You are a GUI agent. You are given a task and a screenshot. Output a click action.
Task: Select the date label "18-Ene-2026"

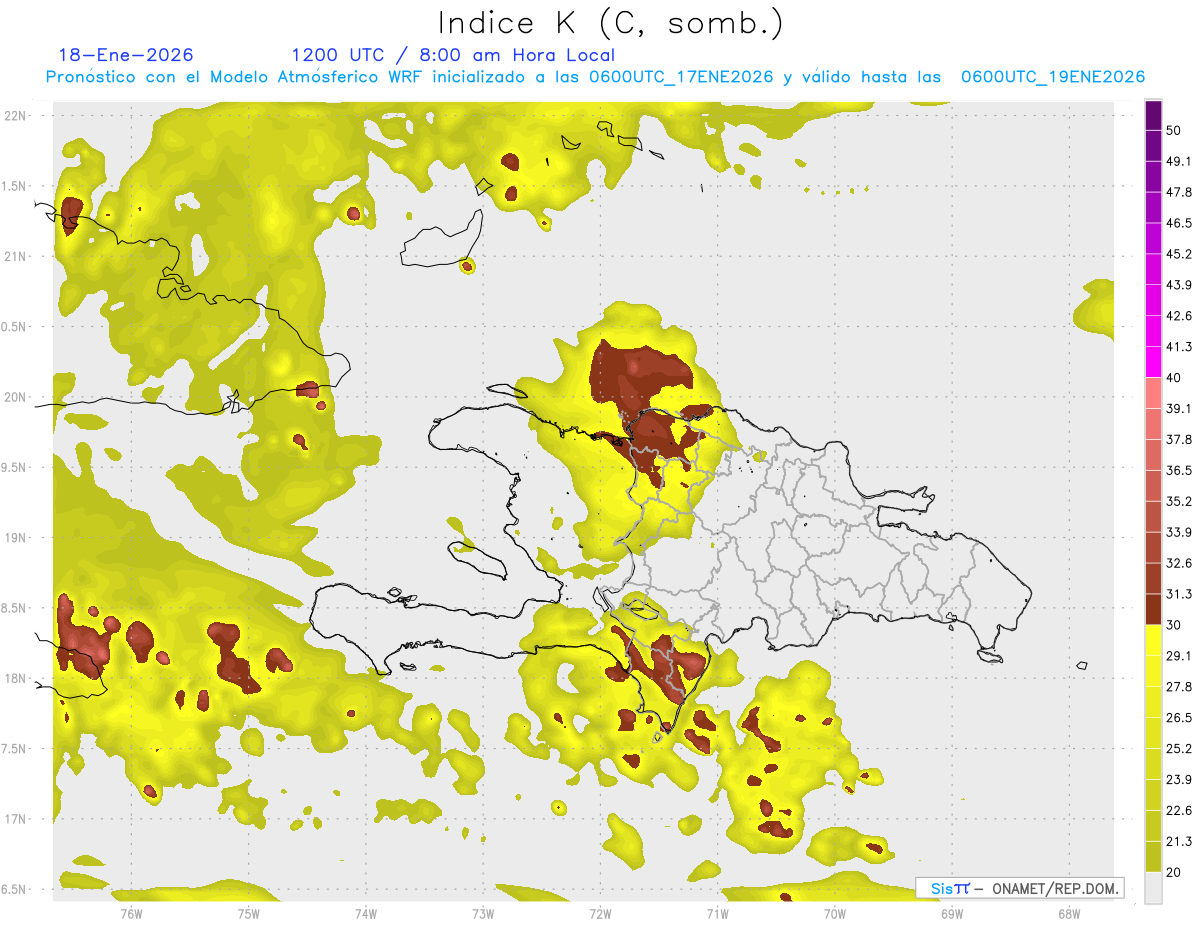pyautogui.click(x=126, y=55)
